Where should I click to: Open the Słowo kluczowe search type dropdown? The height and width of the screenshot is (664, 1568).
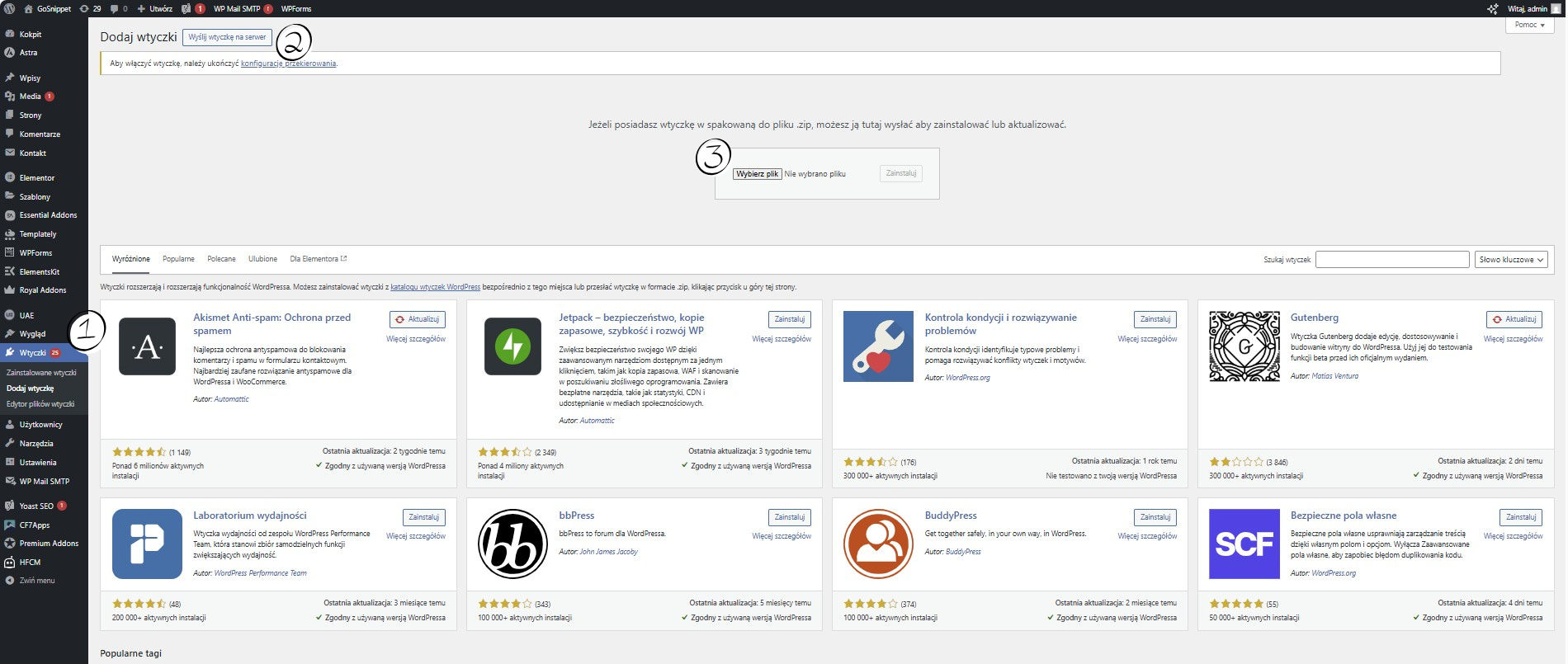tap(1510, 260)
